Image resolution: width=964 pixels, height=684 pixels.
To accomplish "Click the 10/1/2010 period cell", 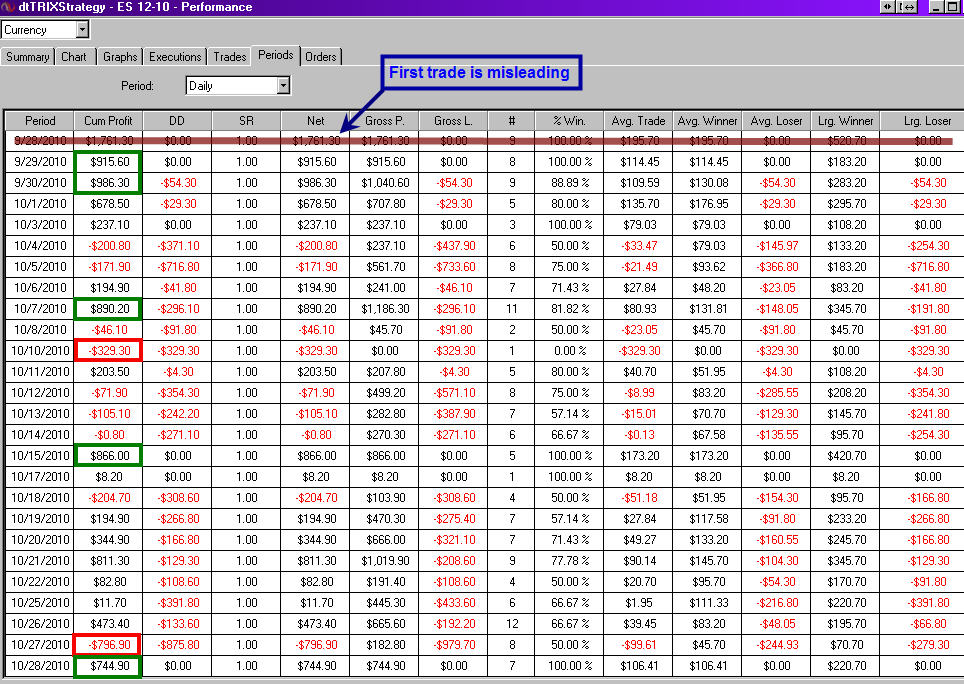I will [40, 203].
